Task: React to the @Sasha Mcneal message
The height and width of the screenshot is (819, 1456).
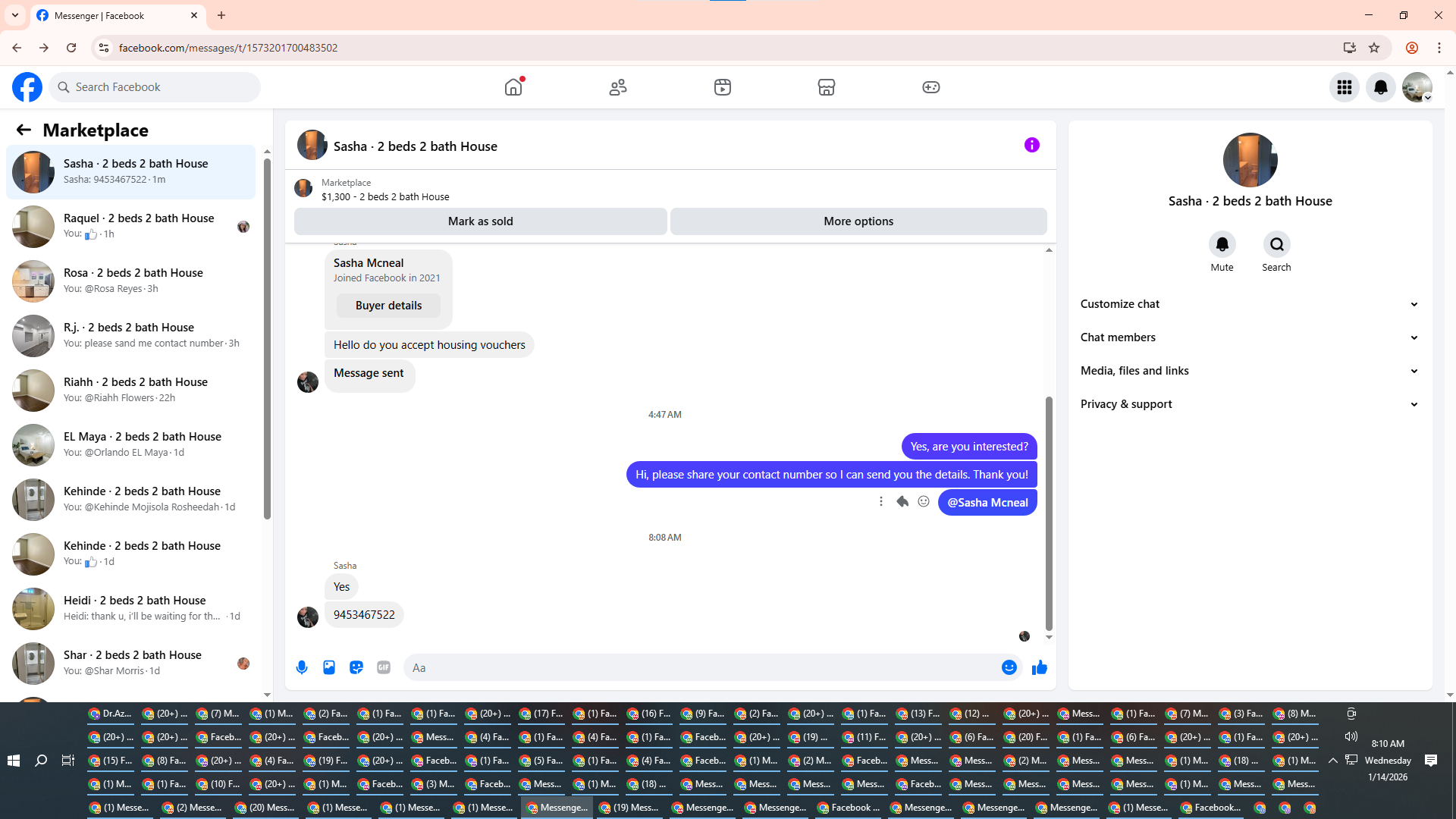Action: (x=924, y=501)
